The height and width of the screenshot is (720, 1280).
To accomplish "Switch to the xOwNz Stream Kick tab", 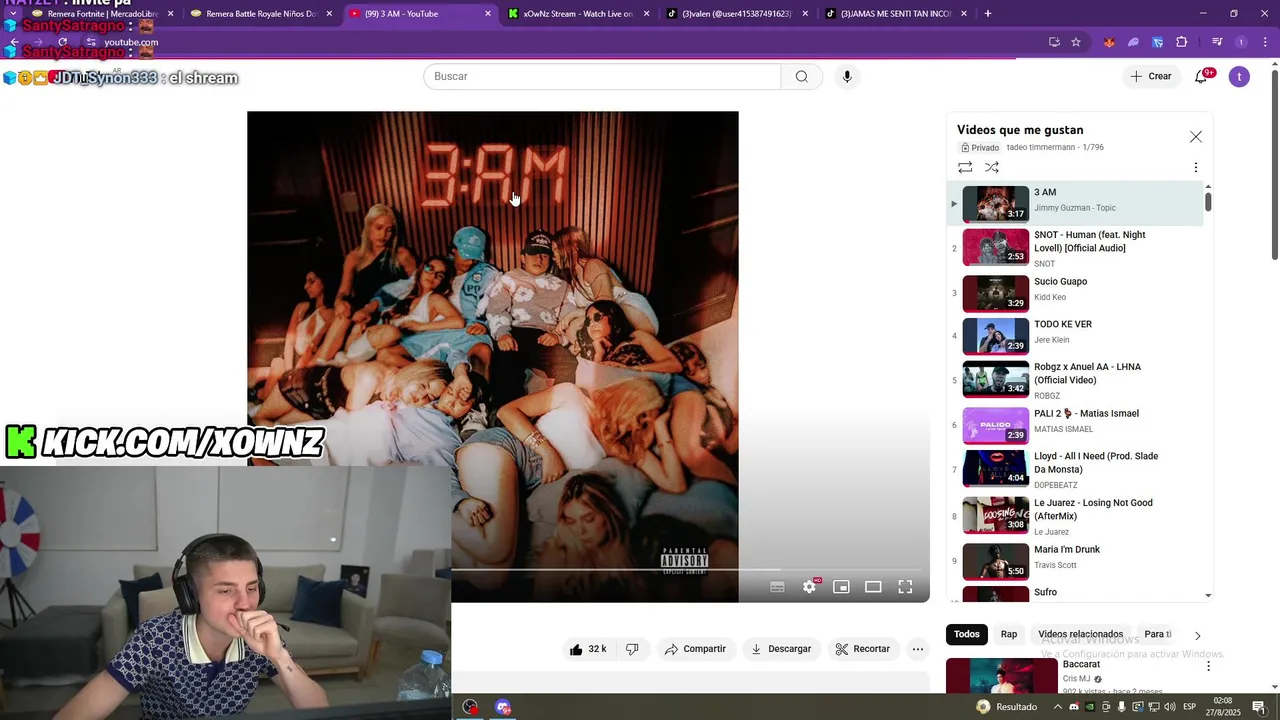I will pos(577,14).
